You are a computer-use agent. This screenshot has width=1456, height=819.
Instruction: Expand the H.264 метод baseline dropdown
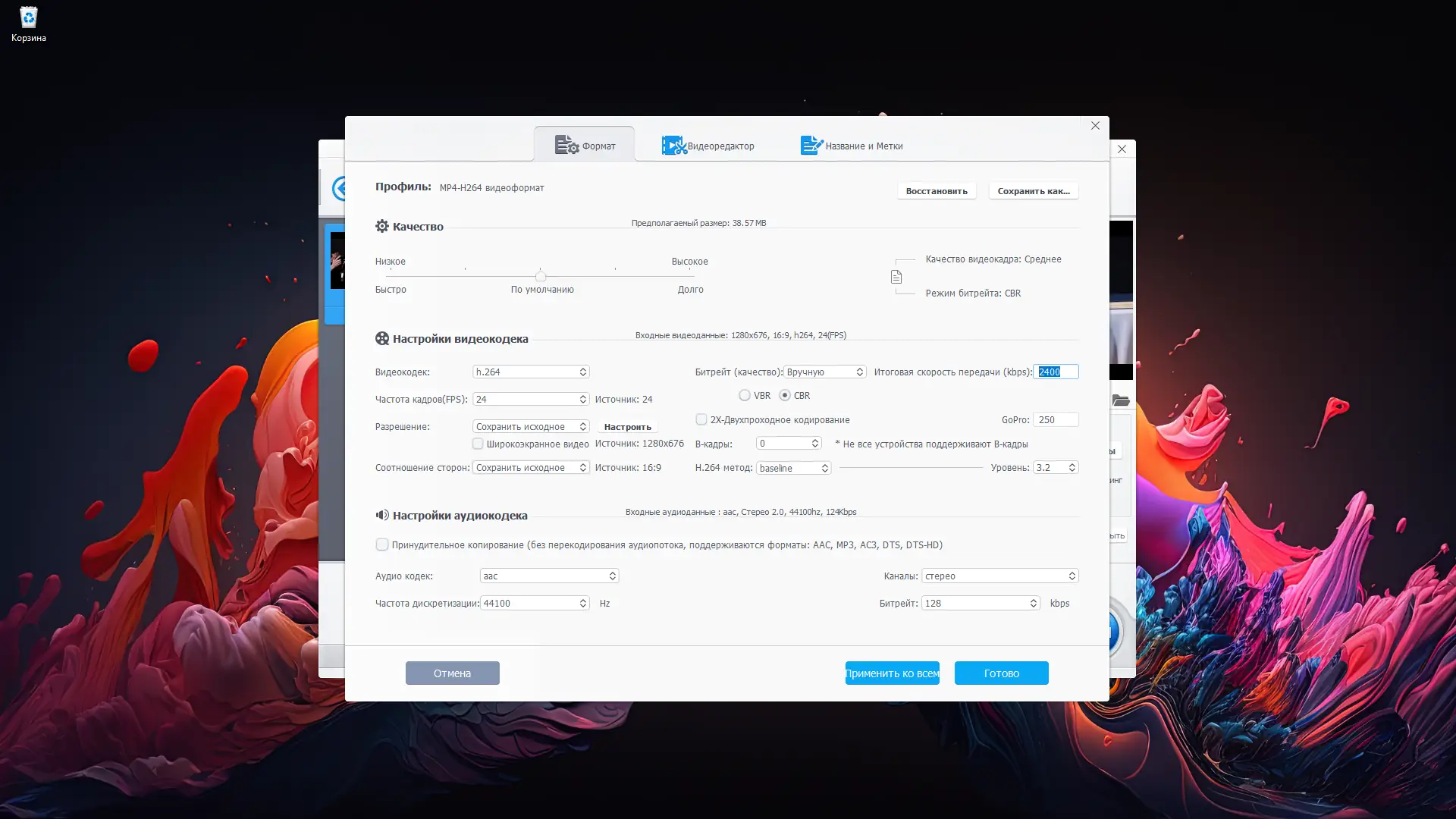click(x=793, y=468)
